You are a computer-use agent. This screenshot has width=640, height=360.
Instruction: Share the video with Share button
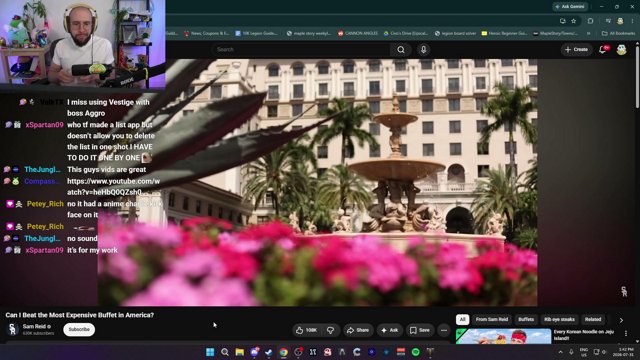coord(358,330)
